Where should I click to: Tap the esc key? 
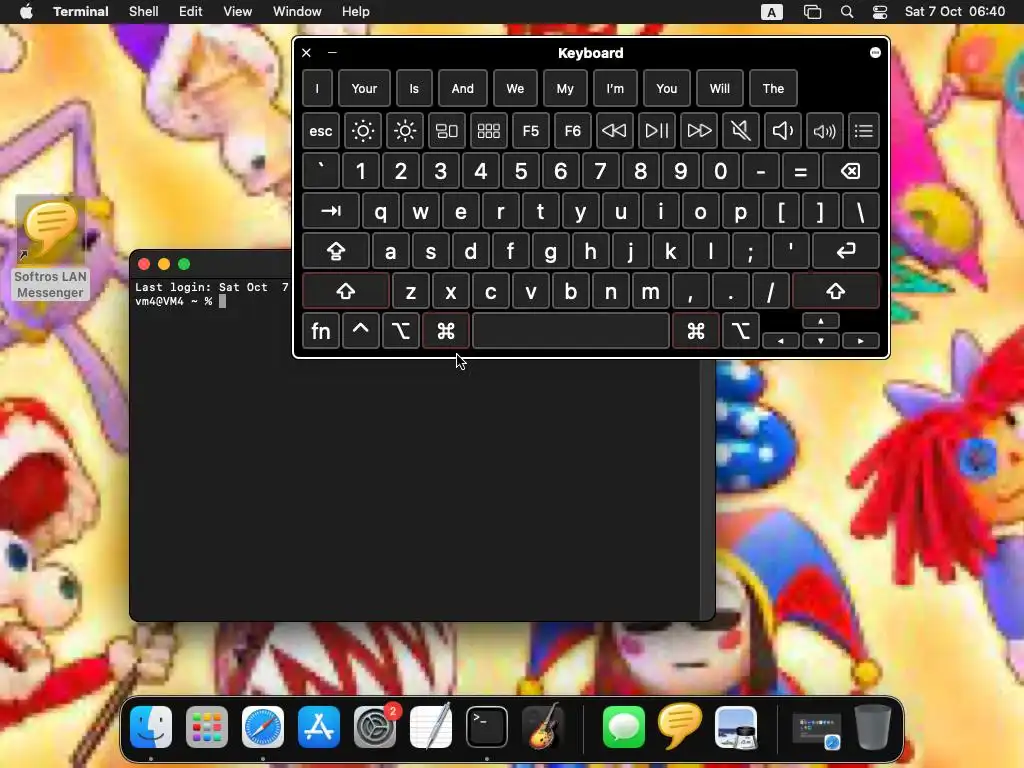(321, 131)
